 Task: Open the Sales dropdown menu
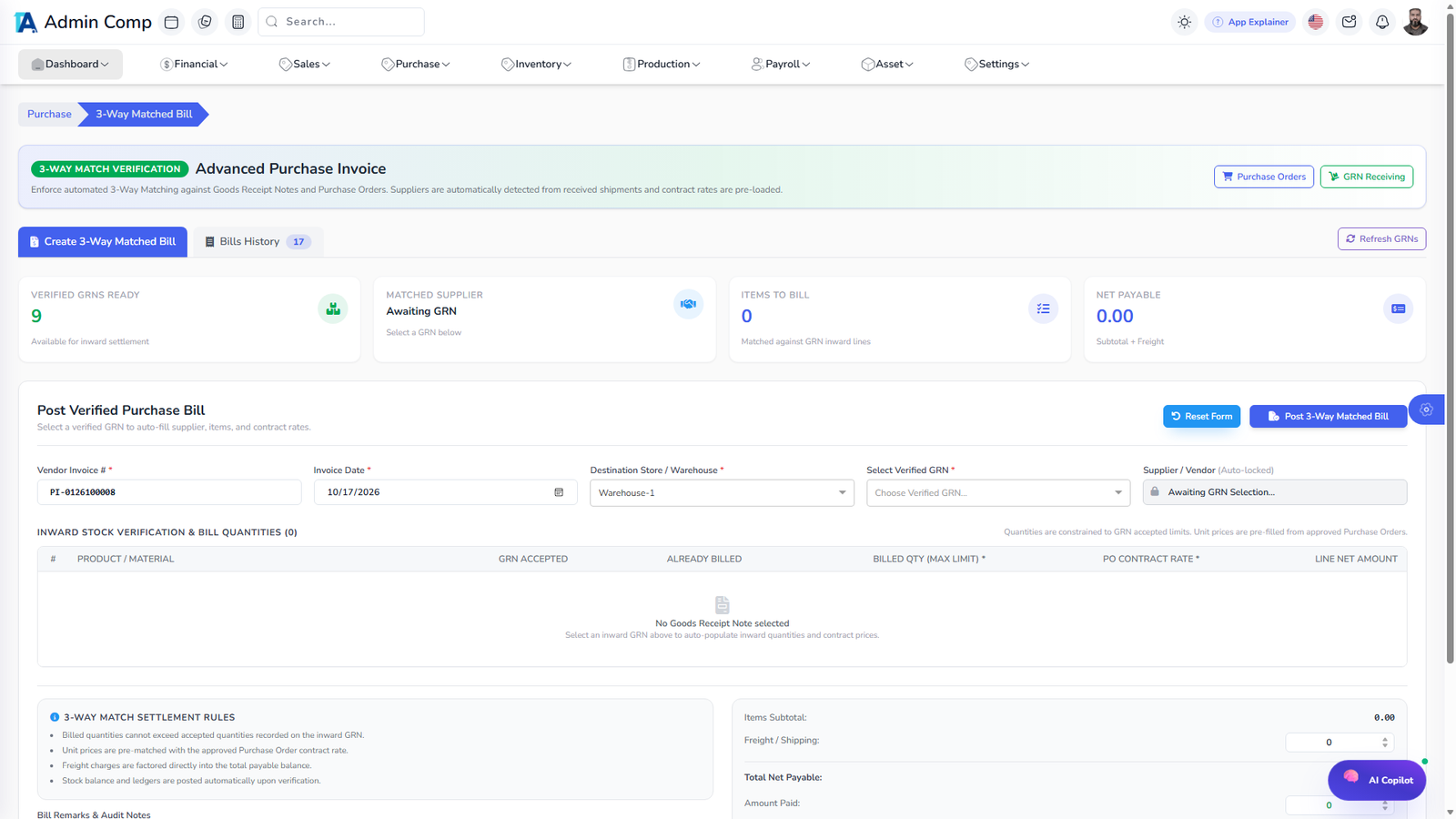pyautogui.click(x=305, y=65)
